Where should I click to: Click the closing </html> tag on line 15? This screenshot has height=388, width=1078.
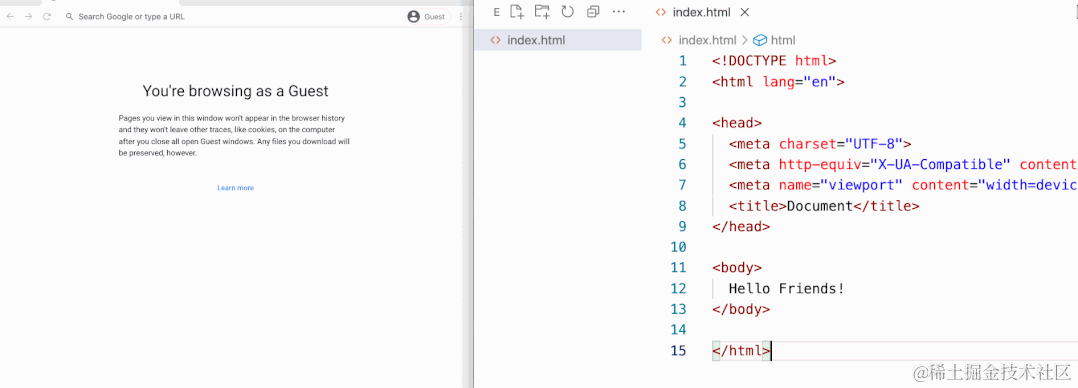(x=741, y=351)
